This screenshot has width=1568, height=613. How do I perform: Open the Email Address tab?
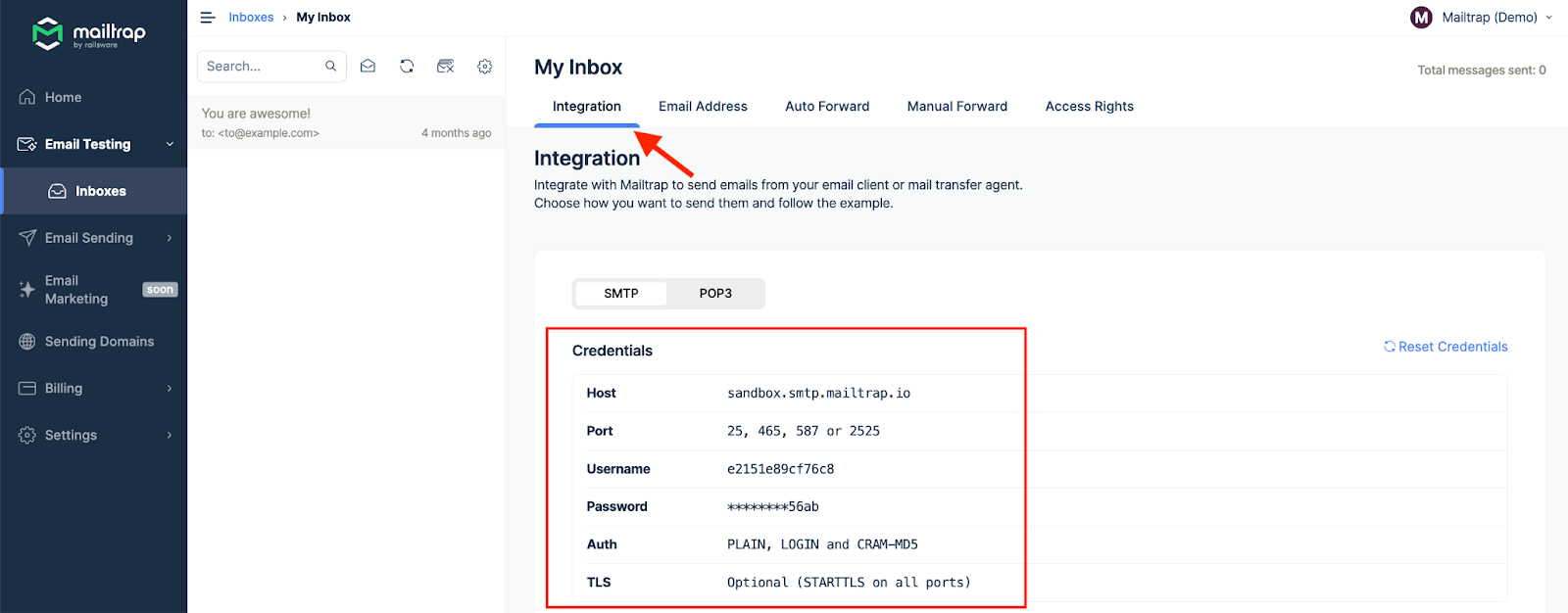click(x=703, y=107)
